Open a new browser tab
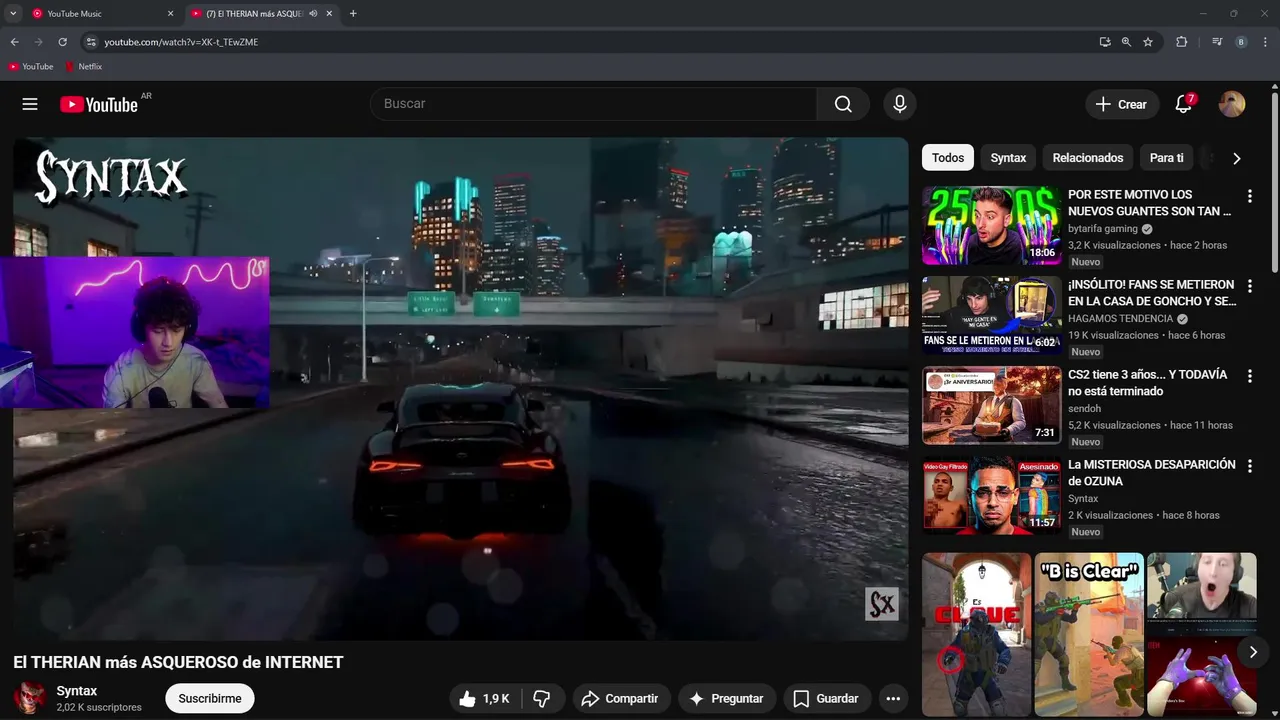The image size is (1280, 720). point(353,14)
